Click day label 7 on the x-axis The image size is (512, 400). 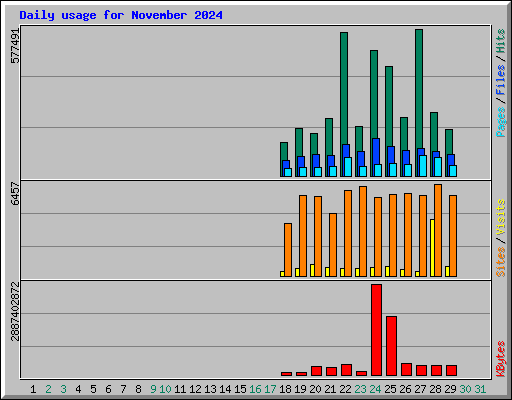(x=123, y=389)
